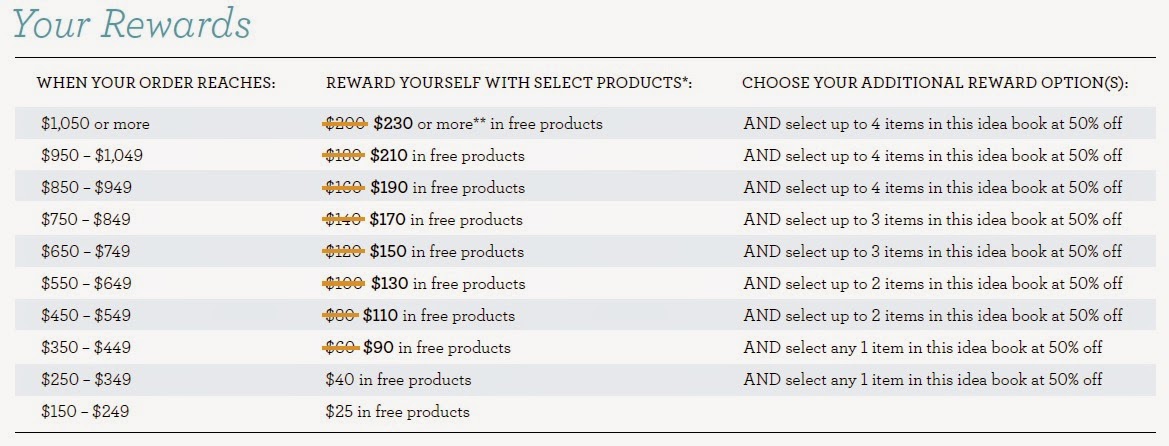Click the crossed-out '$100' amount
The width and height of the screenshot is (1169, 446).
344,283
